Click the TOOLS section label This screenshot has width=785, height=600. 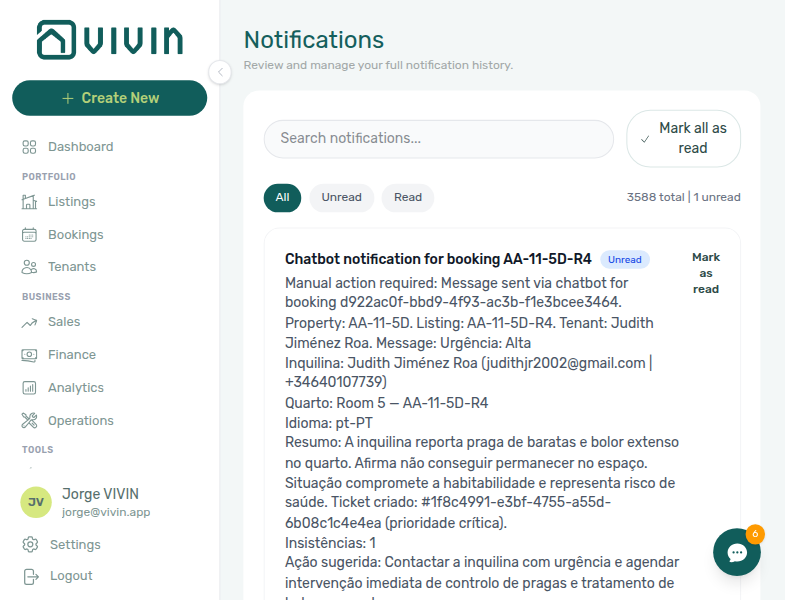(38, 450)
